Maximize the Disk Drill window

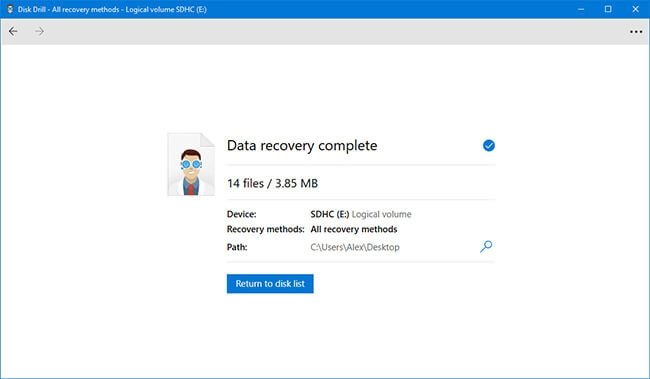pyautogui.click(x=608, y=9)
